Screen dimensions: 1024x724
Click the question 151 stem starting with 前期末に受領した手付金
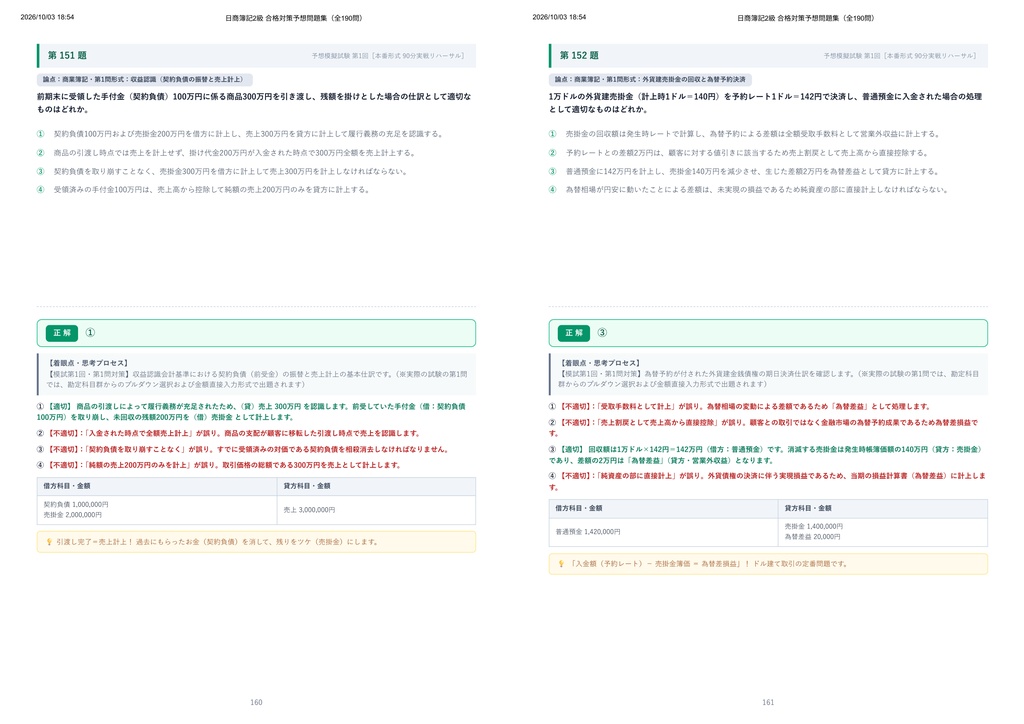click(255, 103)
